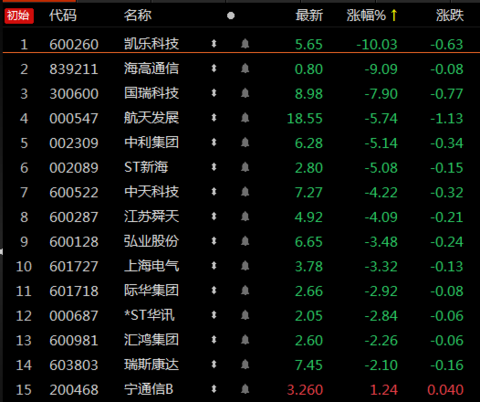Click the white dot column header icon
Image resolution: width=480 pixels, height=402 pixels.
coord(231,16)
